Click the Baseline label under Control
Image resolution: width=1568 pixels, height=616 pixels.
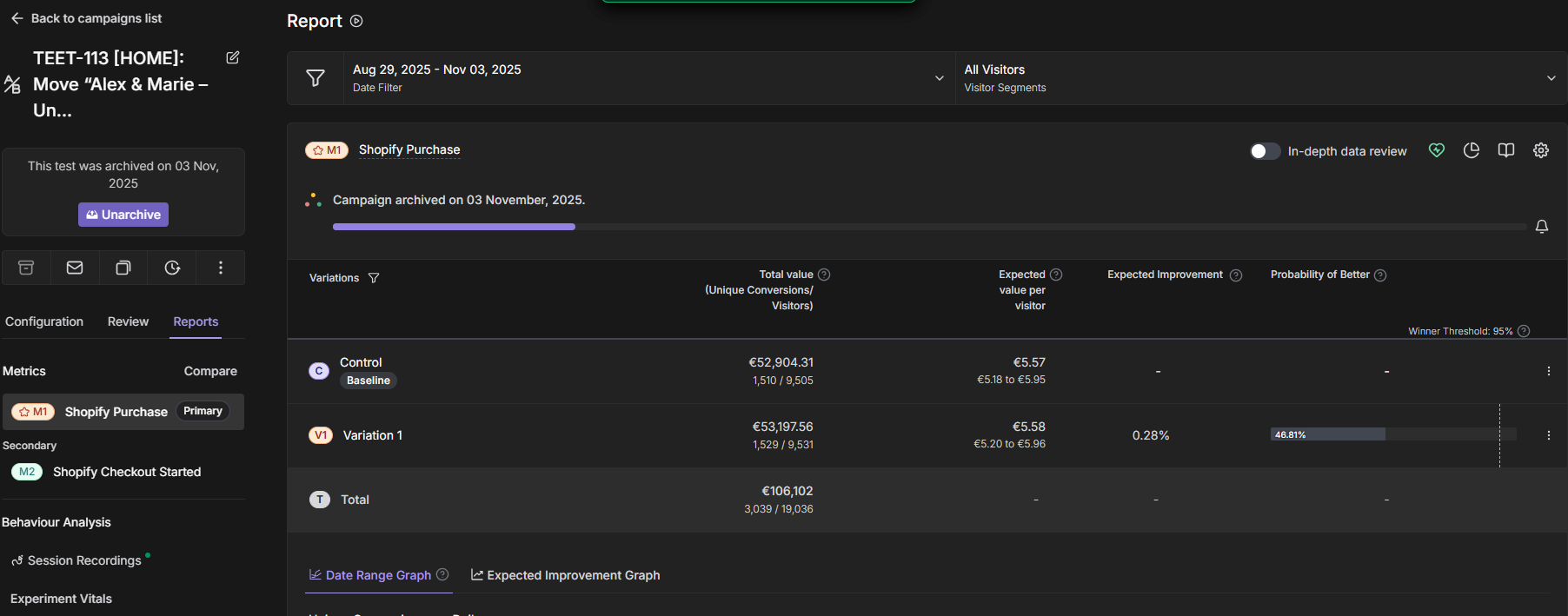[x=369, y=381]
